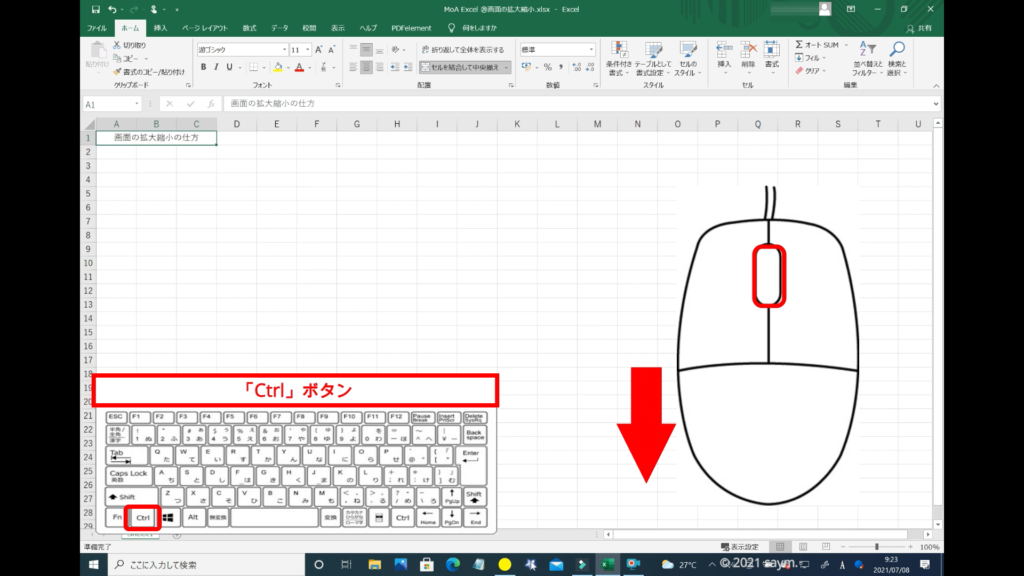Click the insert function fx icon
Viewport: 1024px width, 576px height.
click(211, 104)
